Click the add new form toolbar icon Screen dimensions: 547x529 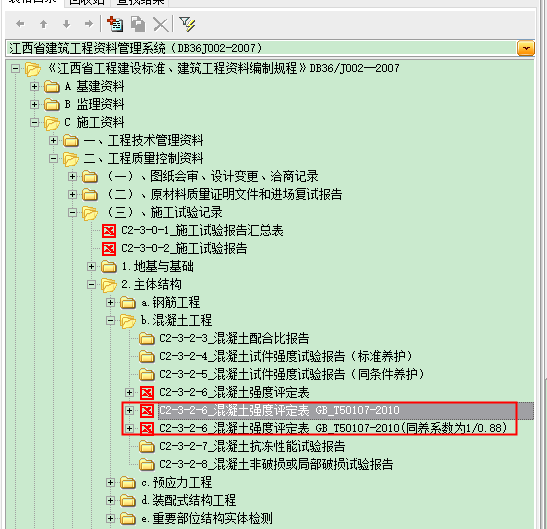115,24
